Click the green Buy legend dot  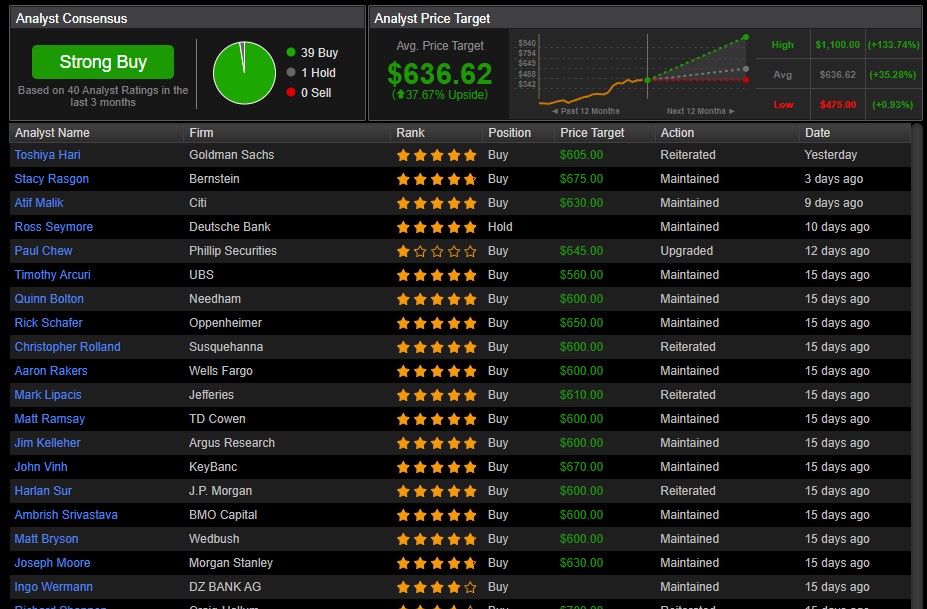pyautogui.click(x=291, y=52)
